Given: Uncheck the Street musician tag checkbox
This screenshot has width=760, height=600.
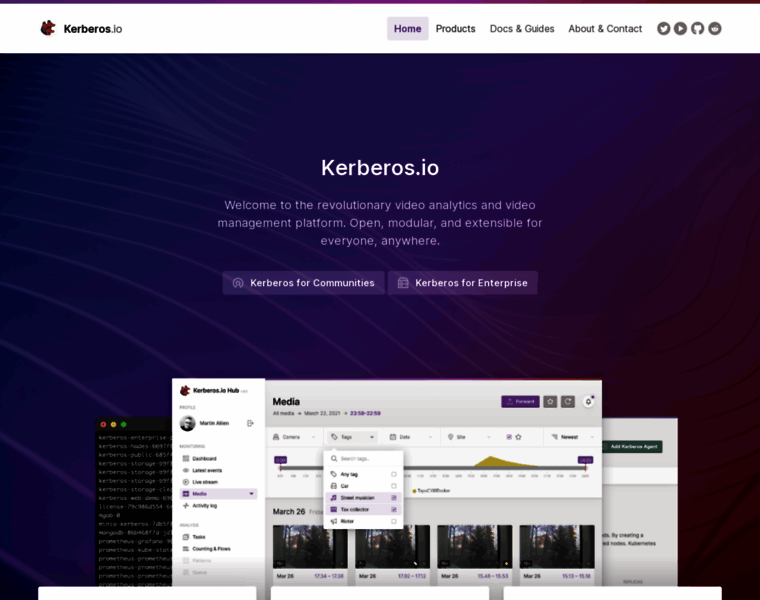Looking at the screenshot, I should [394, 498].
